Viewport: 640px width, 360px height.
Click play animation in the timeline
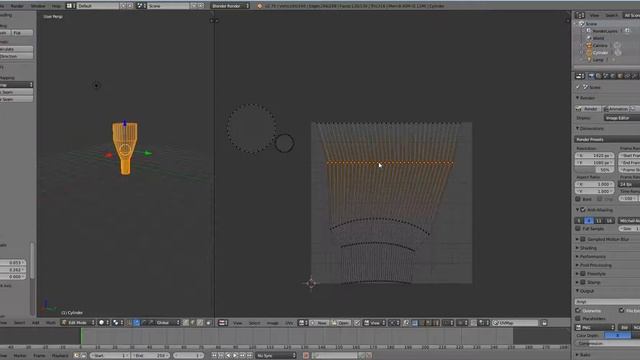[235, 356]
